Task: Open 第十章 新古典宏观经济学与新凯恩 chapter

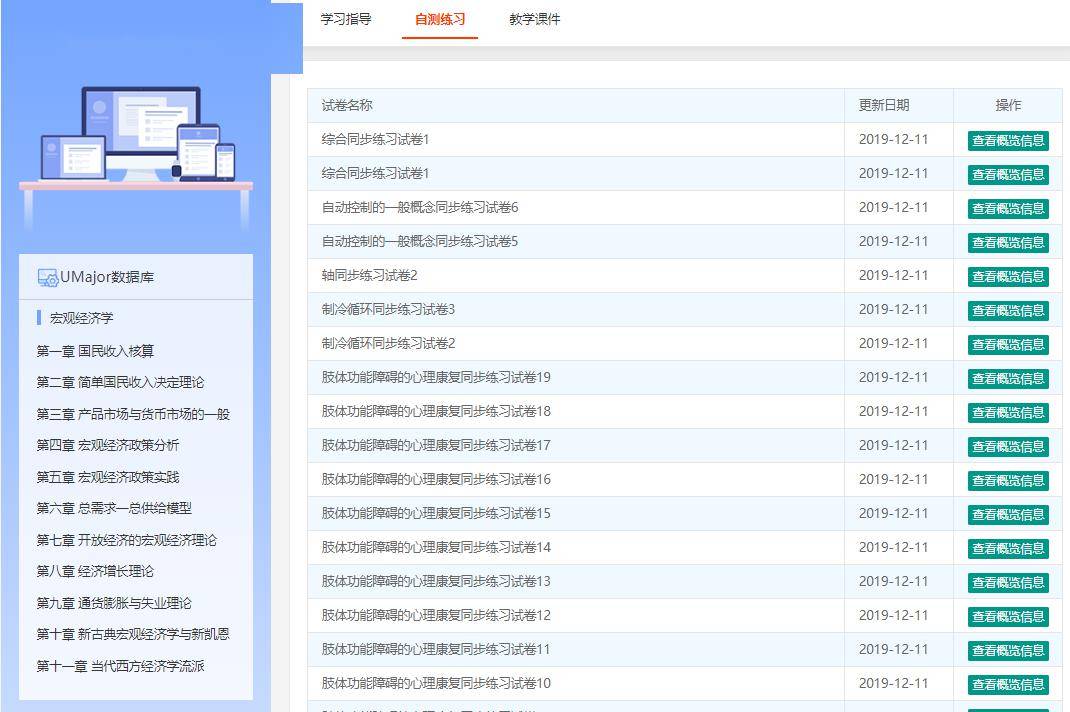Action: (x=133, y=634)
